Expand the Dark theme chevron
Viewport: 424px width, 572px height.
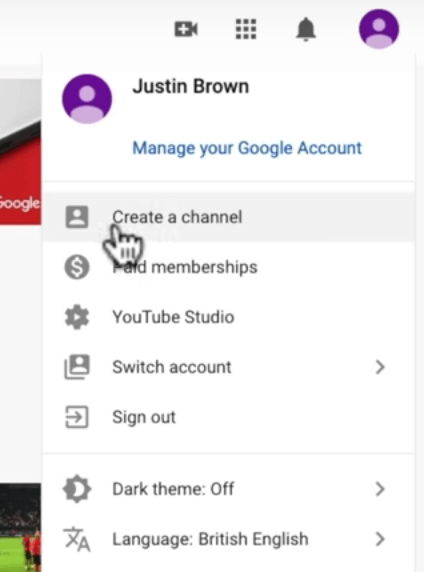pyautogui.click(x=380, y=489)
